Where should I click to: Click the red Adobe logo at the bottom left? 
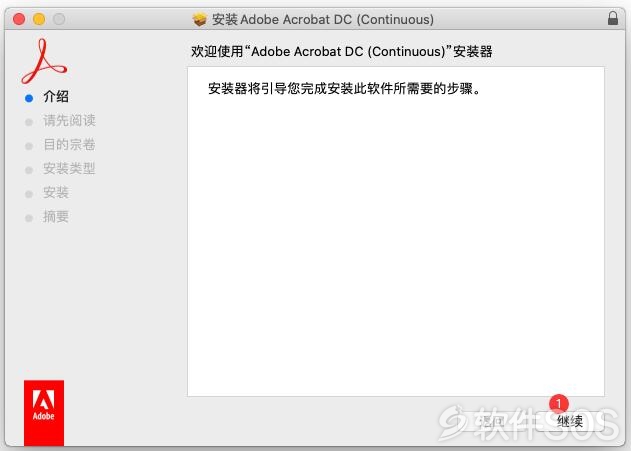point(44,413)
